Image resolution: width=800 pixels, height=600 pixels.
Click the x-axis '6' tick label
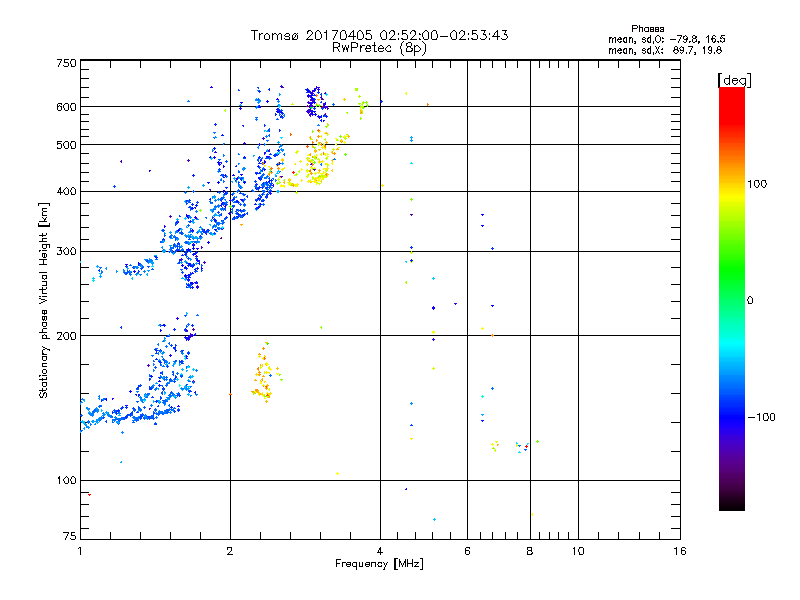click(x=467, y=551)
